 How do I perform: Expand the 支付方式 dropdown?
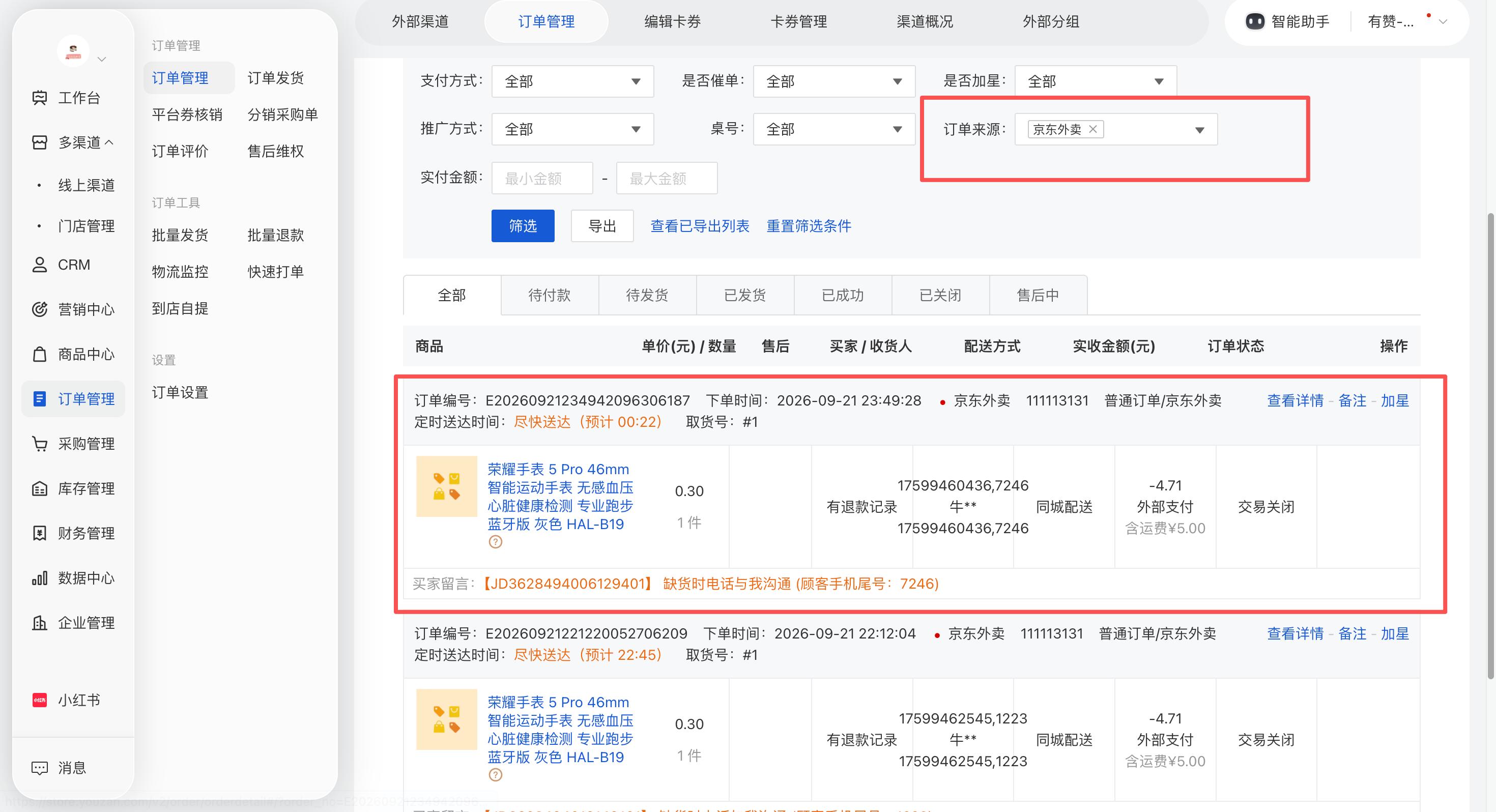pyautogui.click(x=572, y=81)
